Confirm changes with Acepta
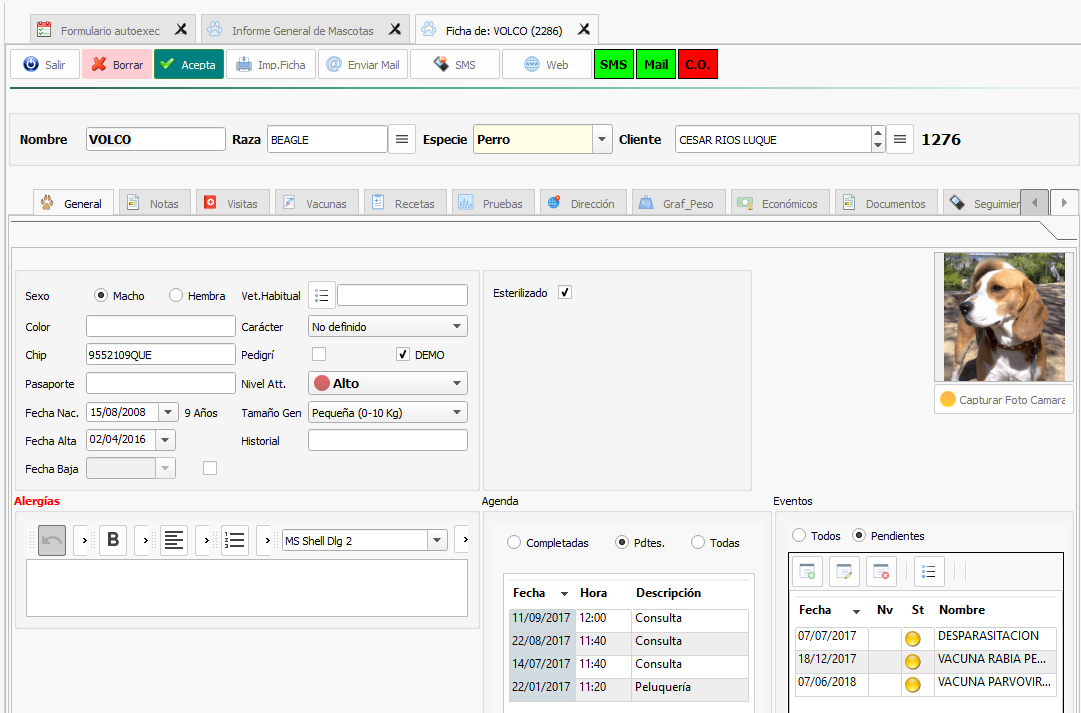This screenshot has width=1081, height=713. pyautogui.click(x=189, y=64)
